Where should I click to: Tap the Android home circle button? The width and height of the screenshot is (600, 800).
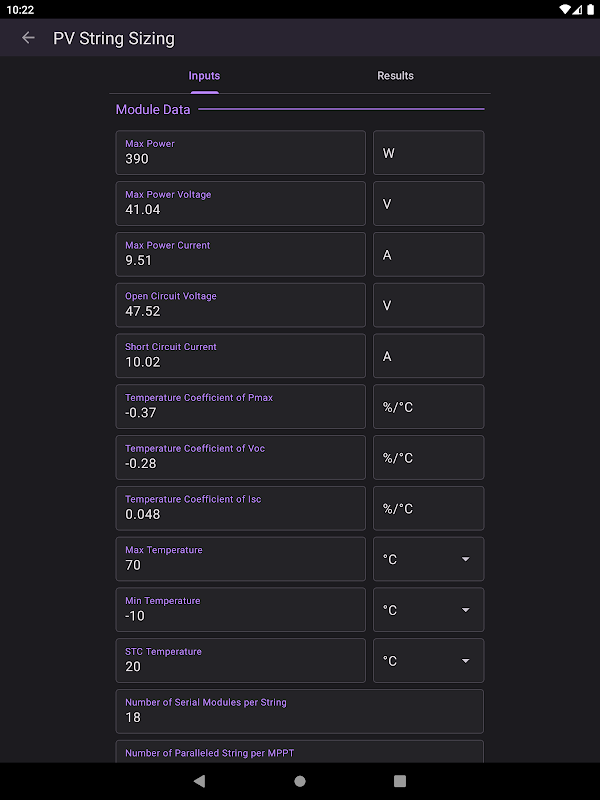(300, 780)
